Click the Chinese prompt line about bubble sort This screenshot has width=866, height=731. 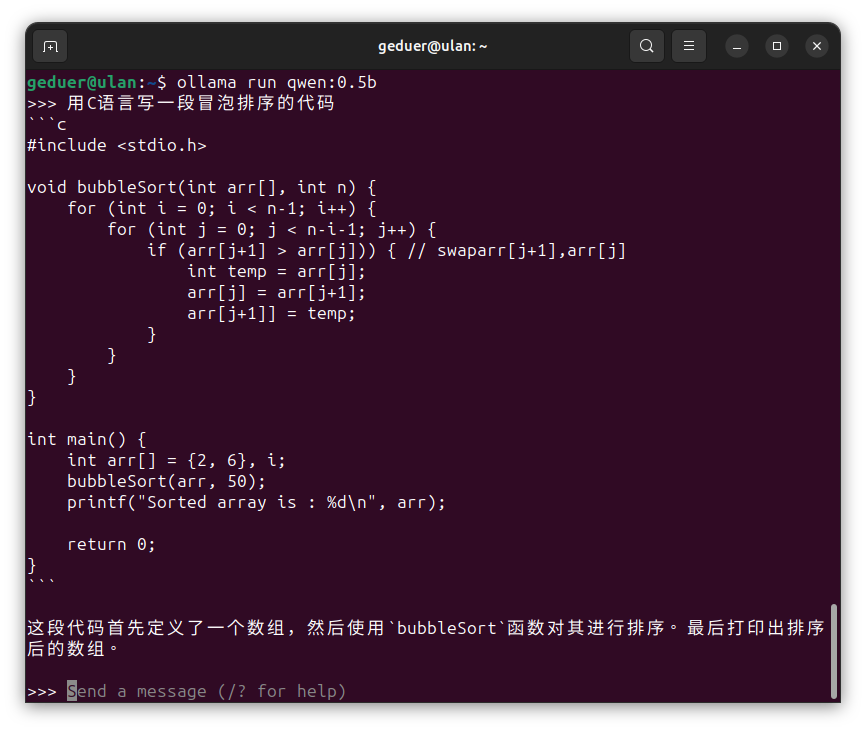pos(200,103)
